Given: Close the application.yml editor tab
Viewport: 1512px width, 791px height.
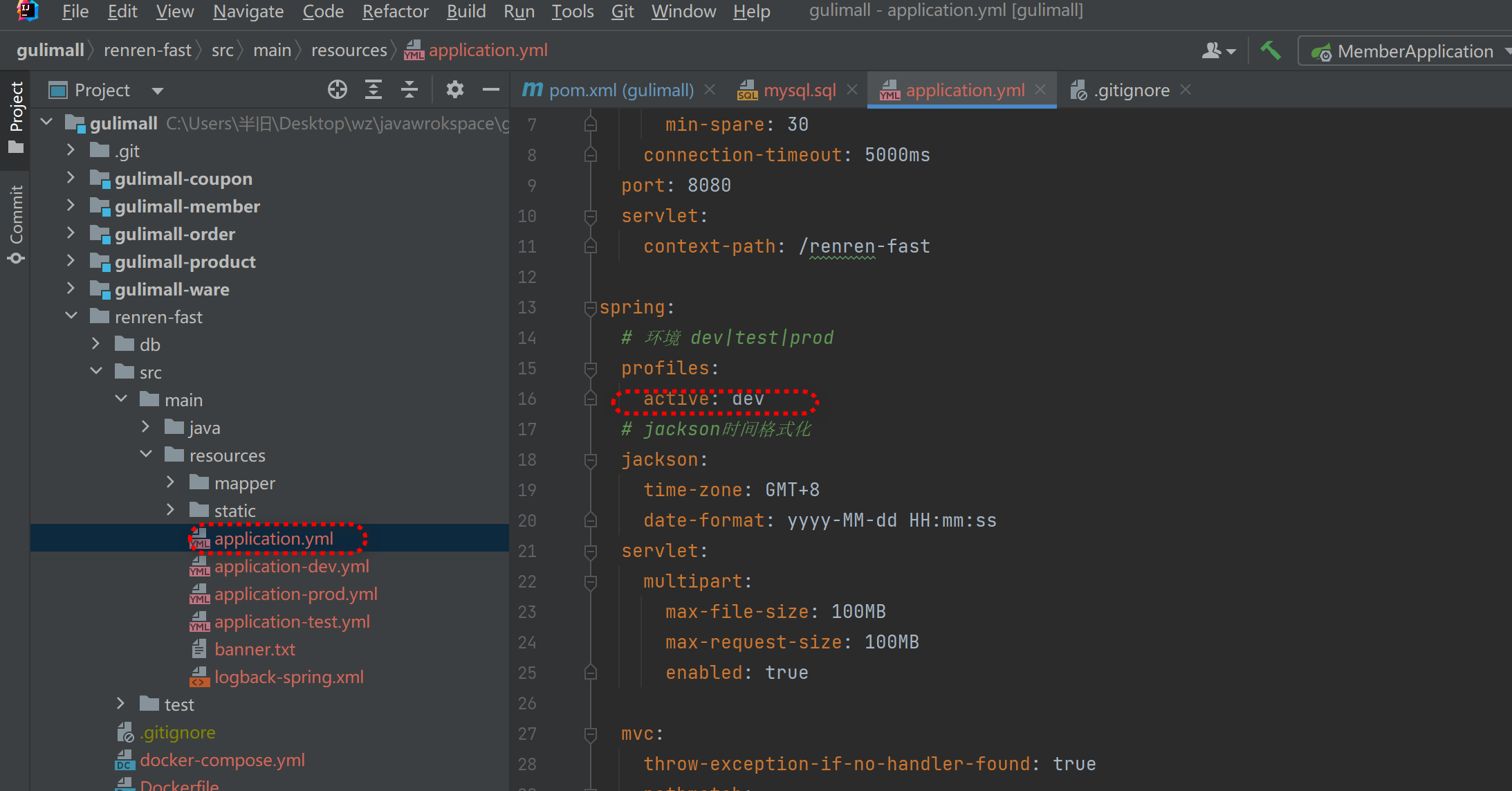Looking at the screenshot, I should (1040, 90).
